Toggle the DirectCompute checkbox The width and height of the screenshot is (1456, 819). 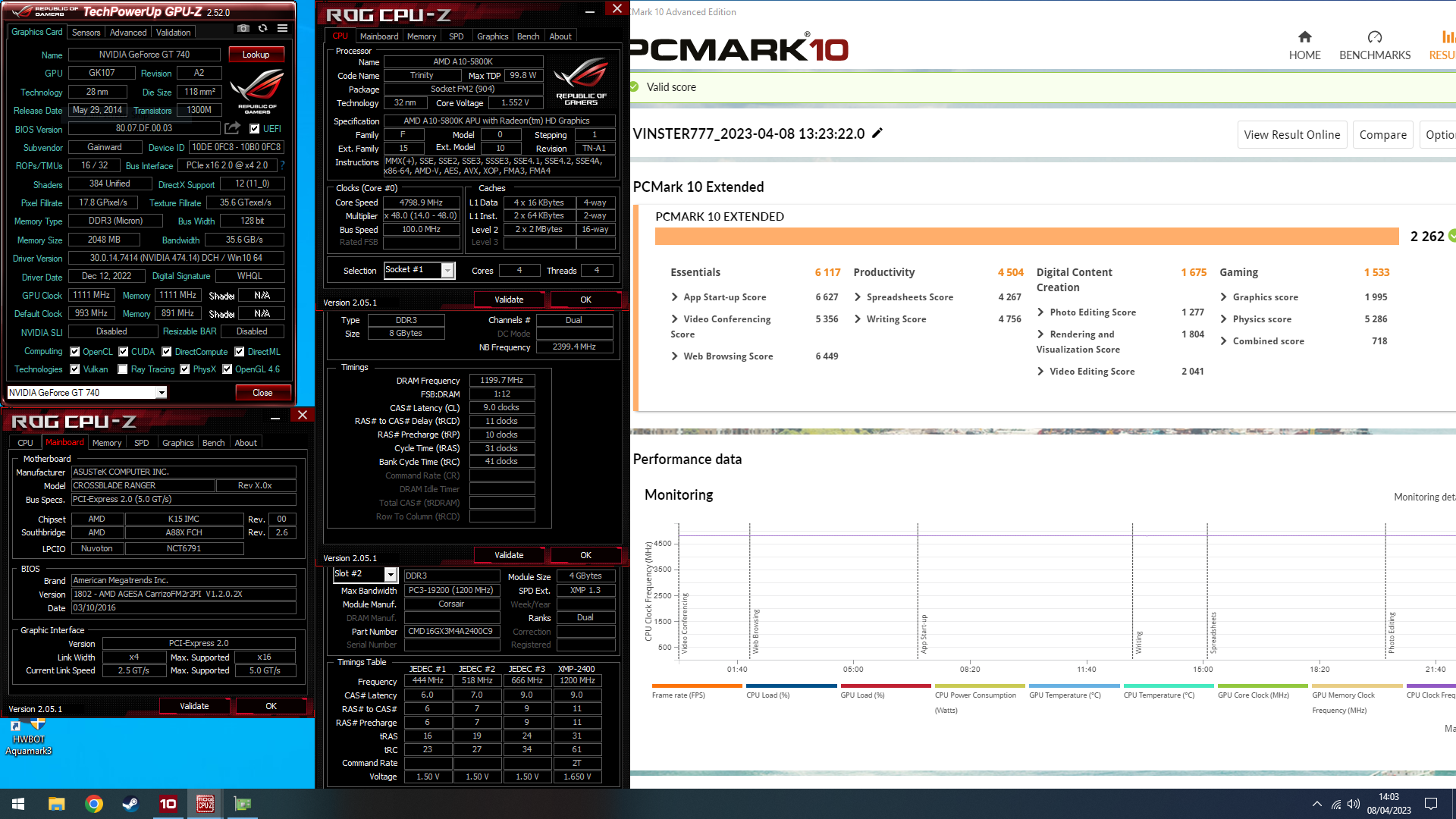tap(167, 352)
